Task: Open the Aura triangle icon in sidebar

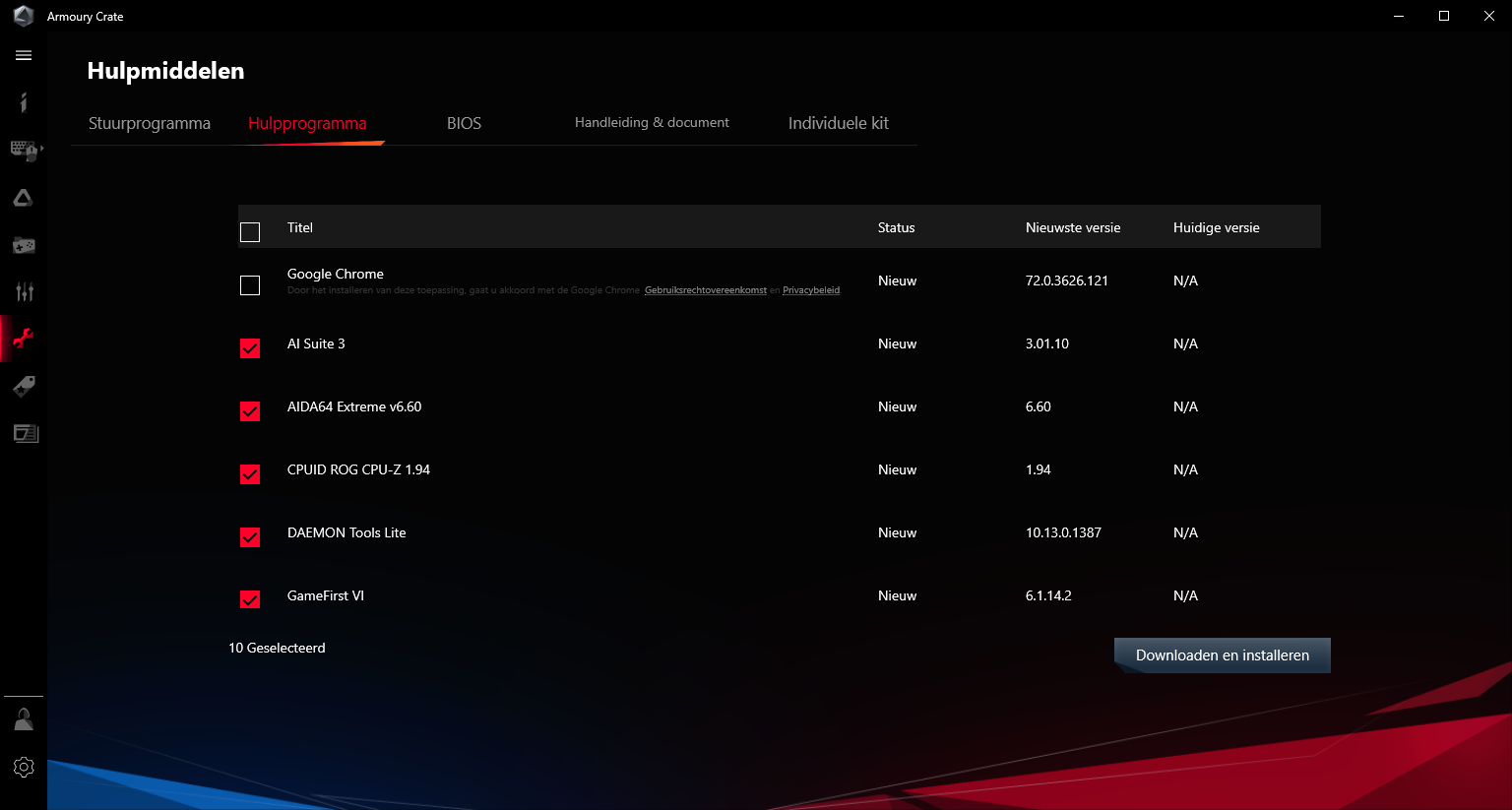Action: click(24, 198)
